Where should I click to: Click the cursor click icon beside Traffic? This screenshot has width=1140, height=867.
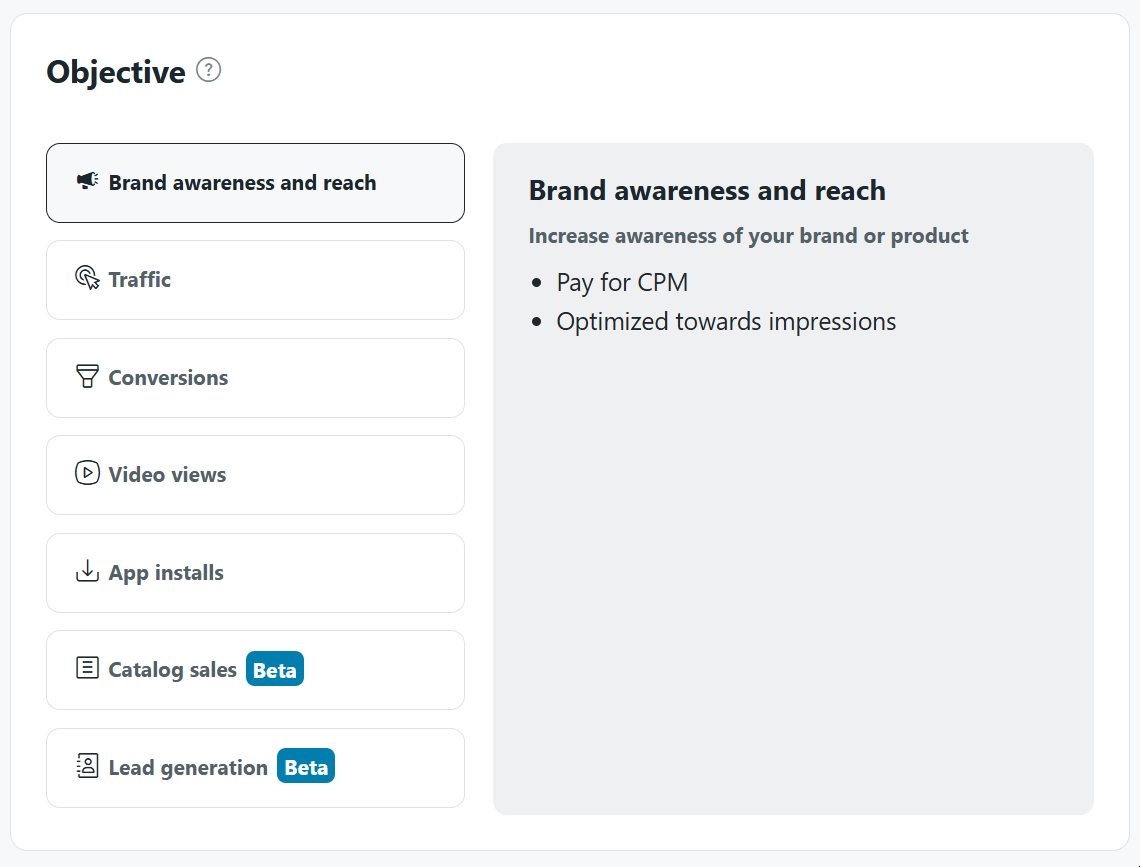pos(87,278)
